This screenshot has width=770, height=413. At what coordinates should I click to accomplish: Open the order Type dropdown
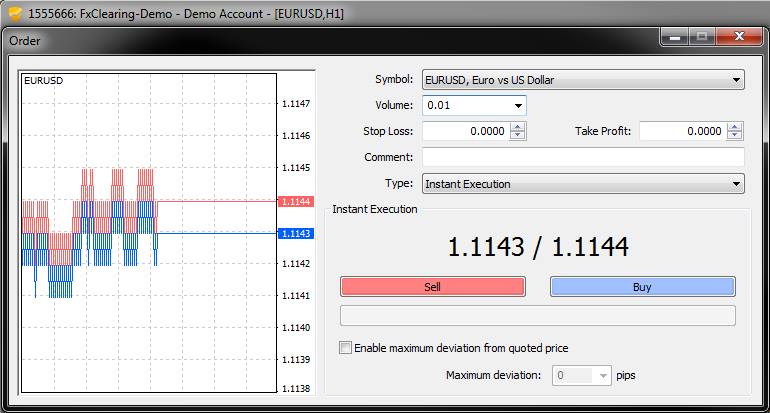point(737,184)
